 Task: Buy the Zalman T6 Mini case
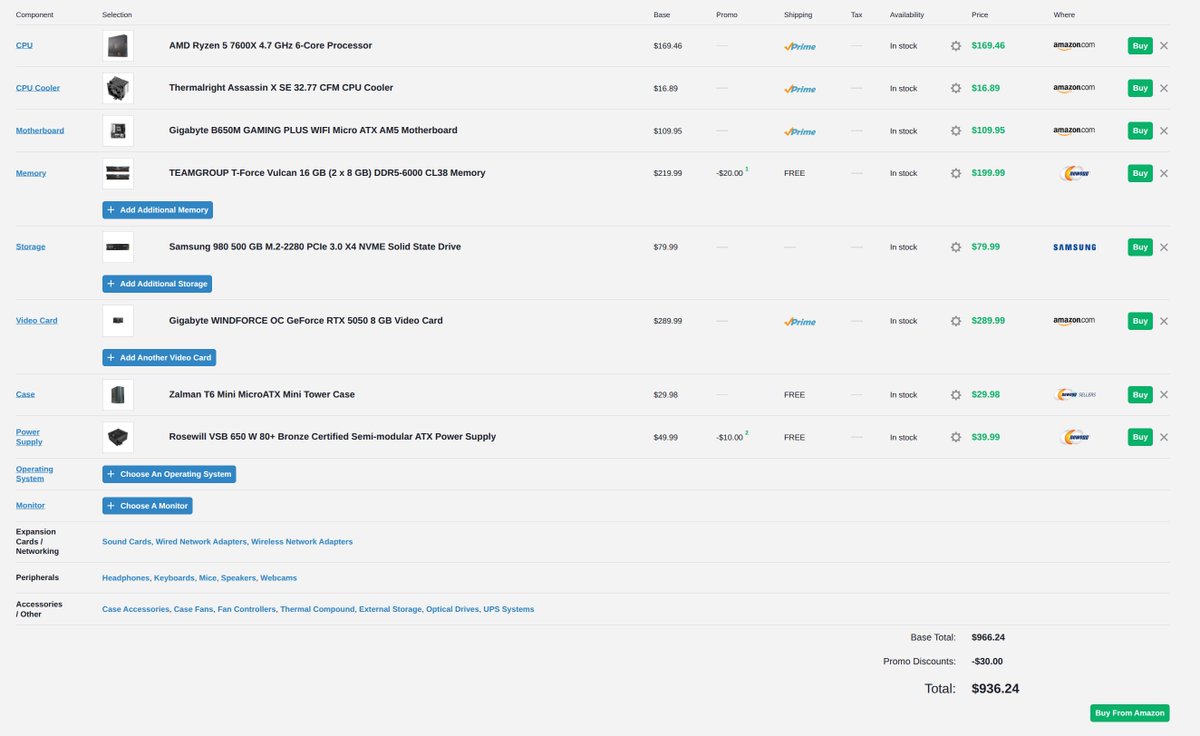1140,395
